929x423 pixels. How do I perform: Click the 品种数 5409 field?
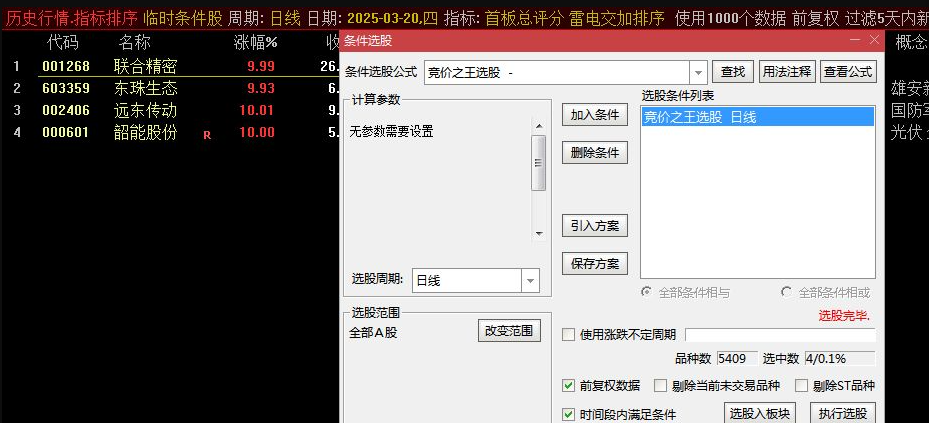pyautogui.click(x=737, y=358)
